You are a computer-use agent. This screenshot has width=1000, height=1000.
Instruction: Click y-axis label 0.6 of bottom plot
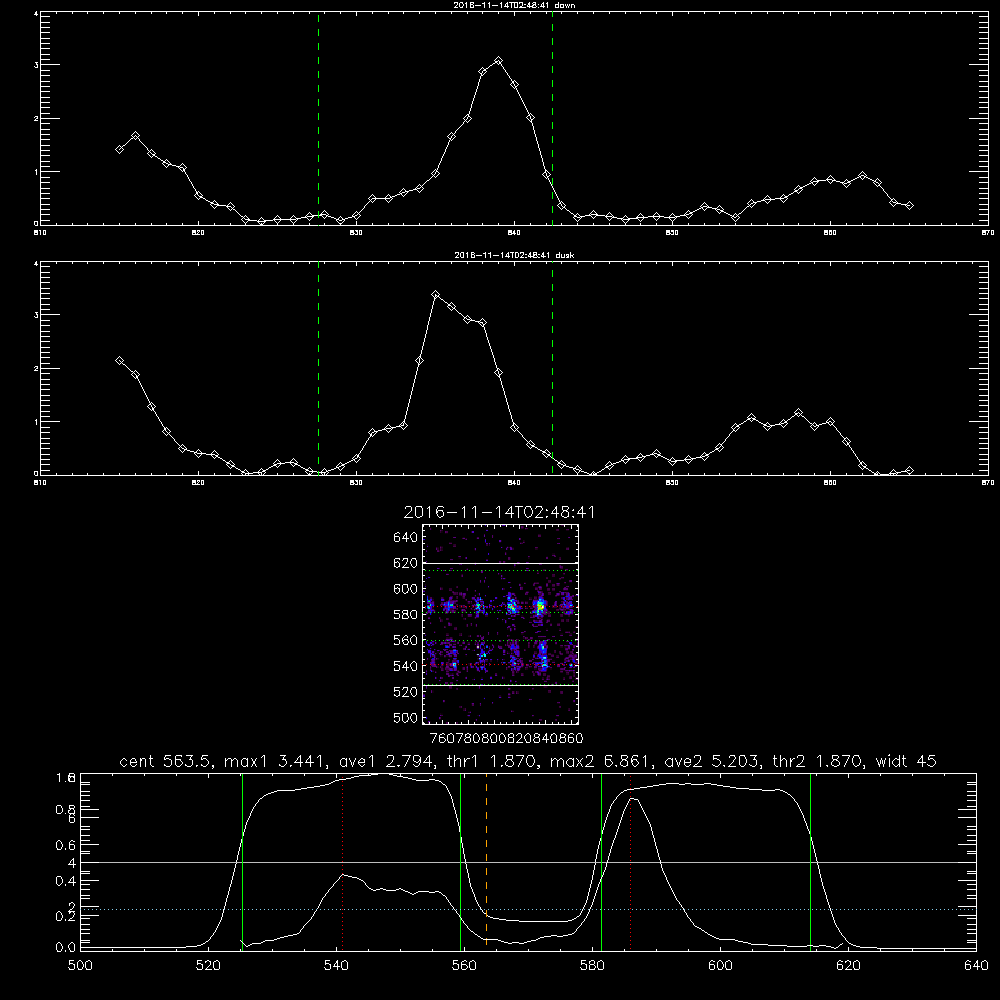click(x=66, y=845)
